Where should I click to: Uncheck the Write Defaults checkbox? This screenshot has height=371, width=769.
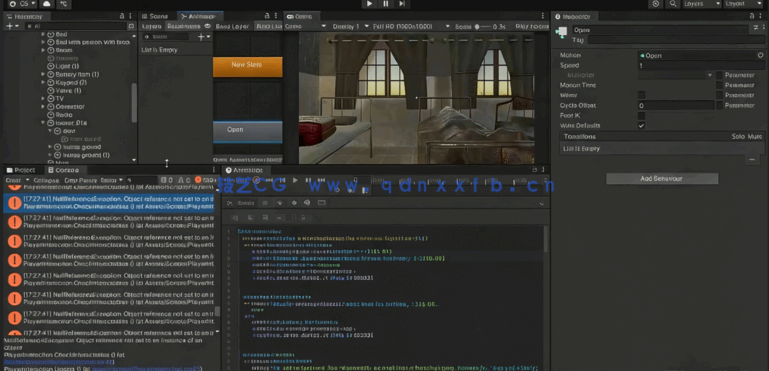pyautogui.click(x=641, y=126)
